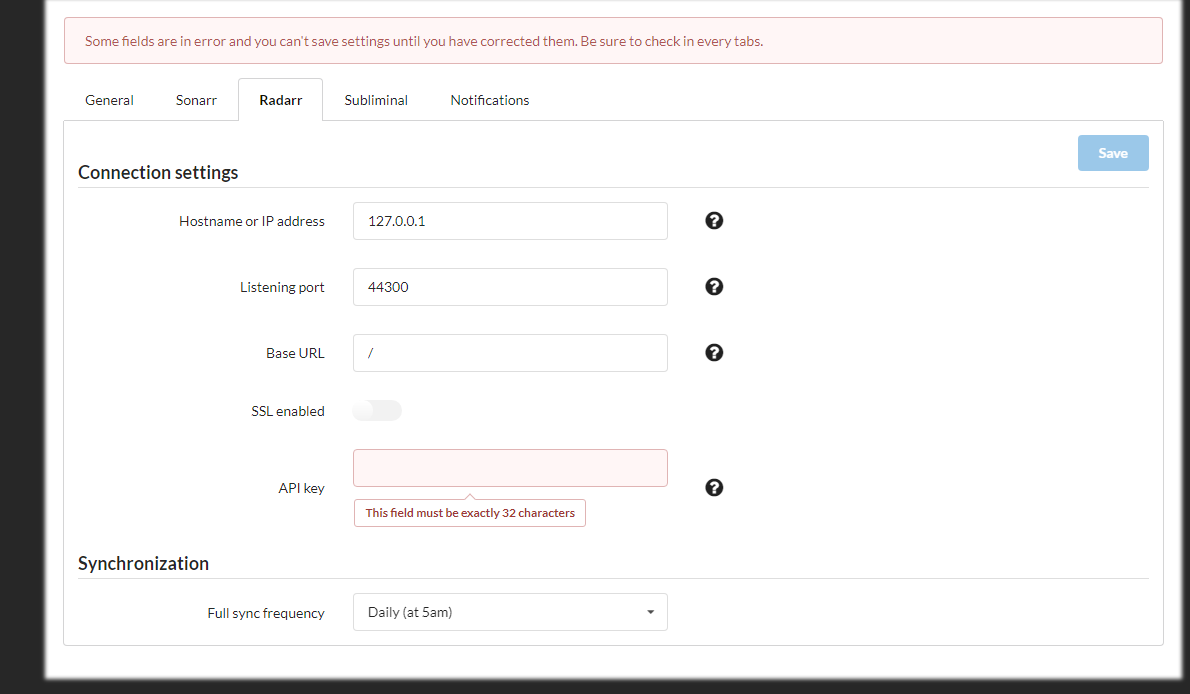This screenshot has height=694, width=1190.
Task: View help for the Base URL setting
Action: tap(713, 352)
